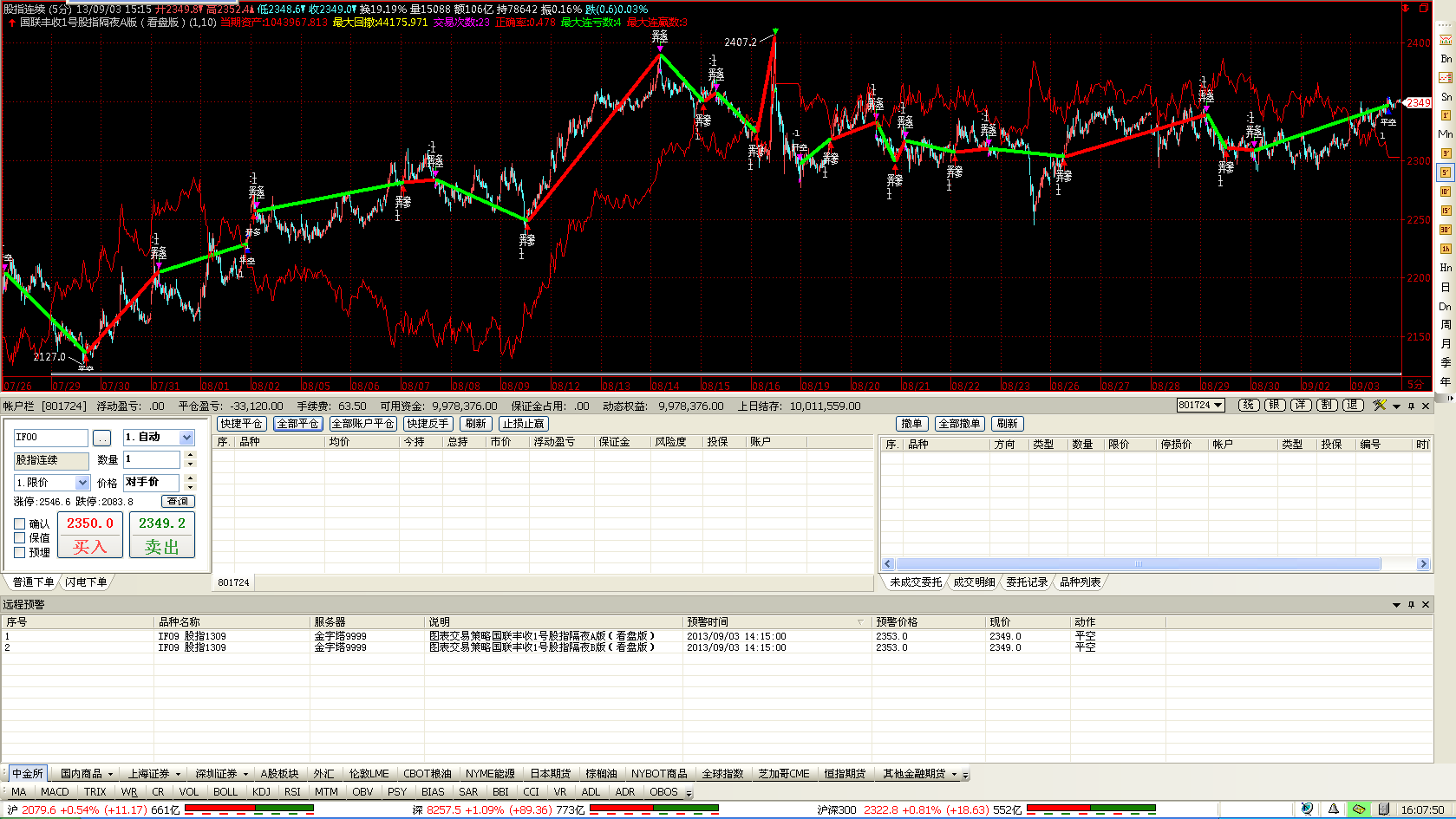
Task: Open the tools hammer icon in account bar
Action: coord(1380,406)
